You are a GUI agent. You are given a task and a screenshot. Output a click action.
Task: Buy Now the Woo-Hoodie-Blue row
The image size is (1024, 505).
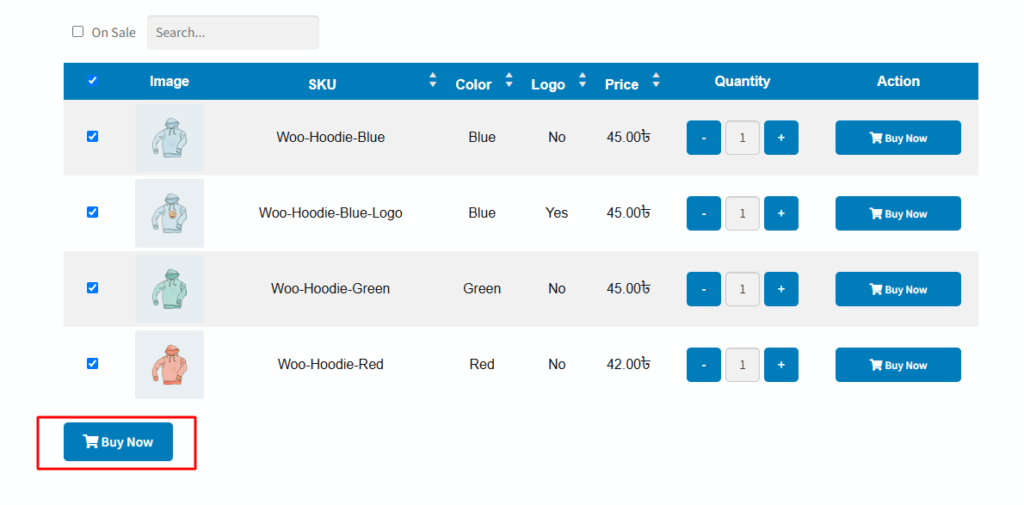point(898,138)
